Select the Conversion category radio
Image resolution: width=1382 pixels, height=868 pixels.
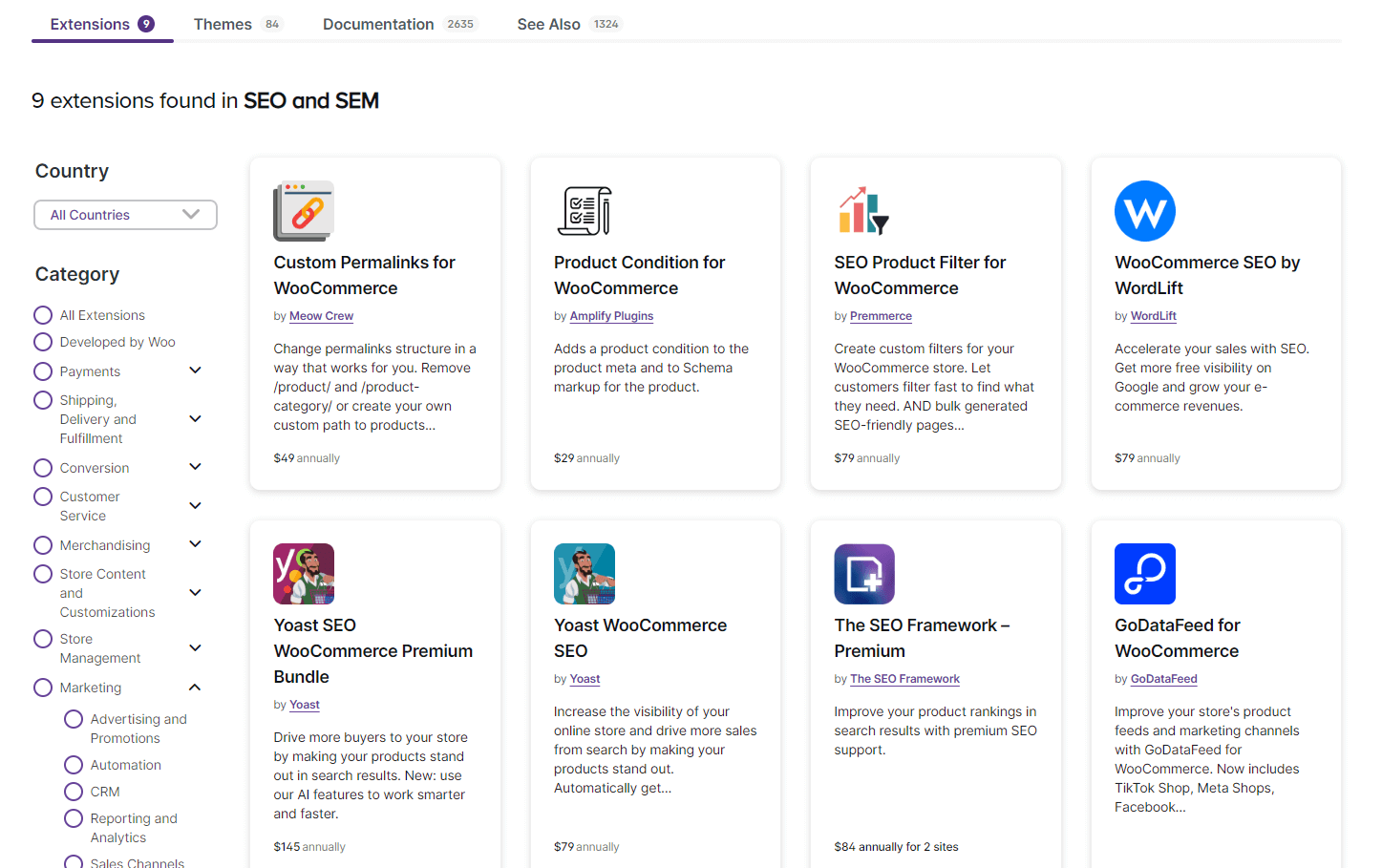click(x=43, y=468)
